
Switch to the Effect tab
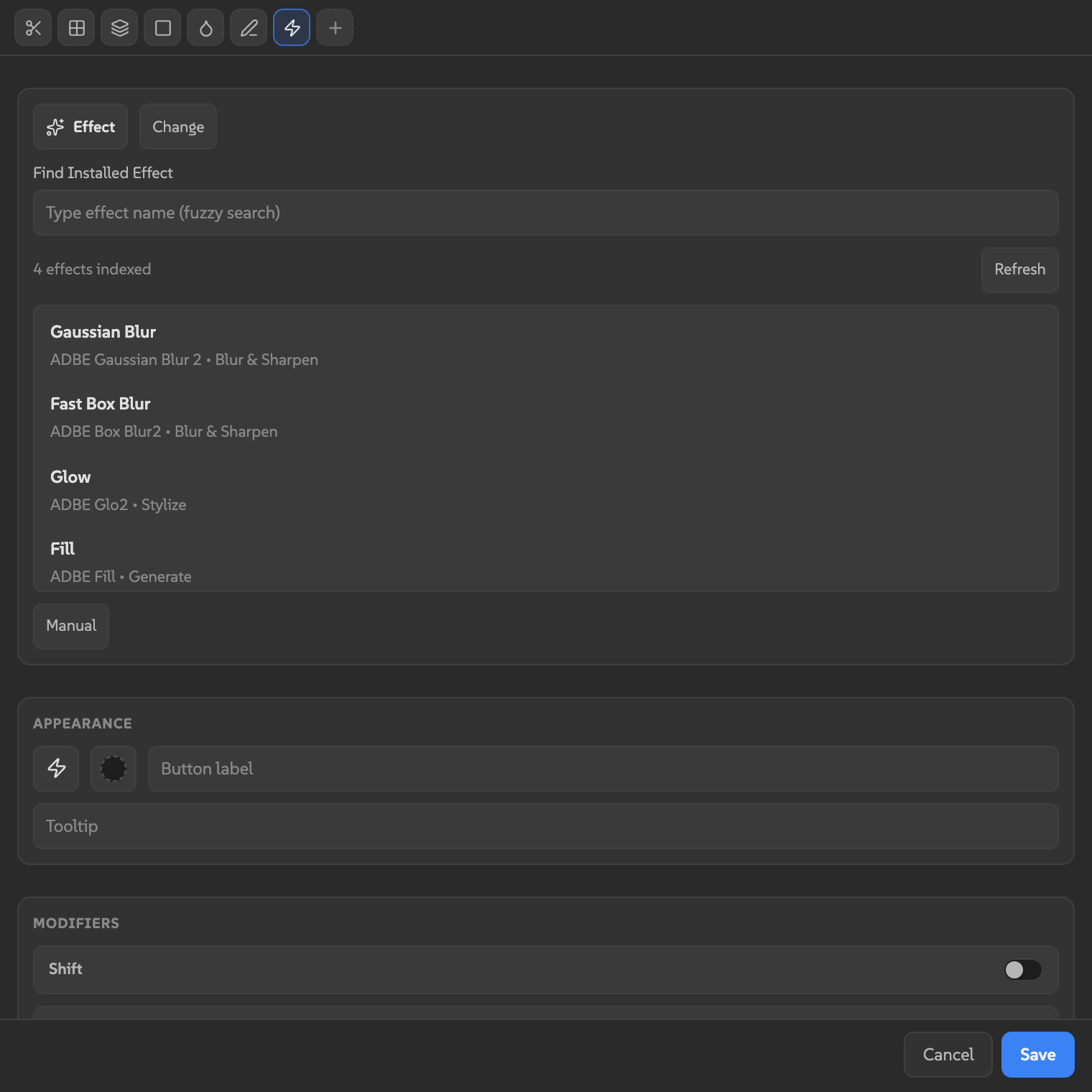click(x=80, y=126)
